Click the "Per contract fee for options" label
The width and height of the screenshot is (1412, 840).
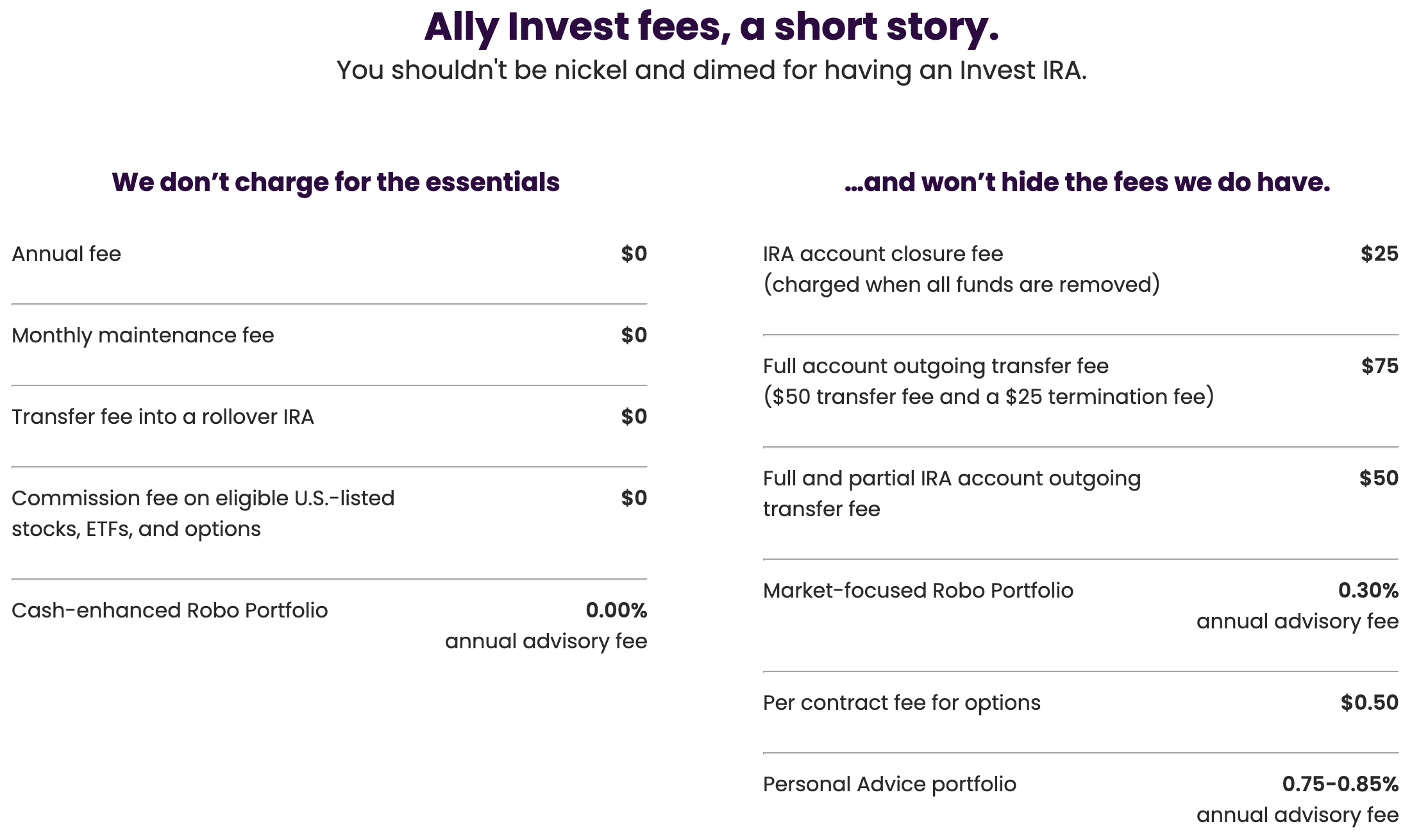tap(901, 703)
